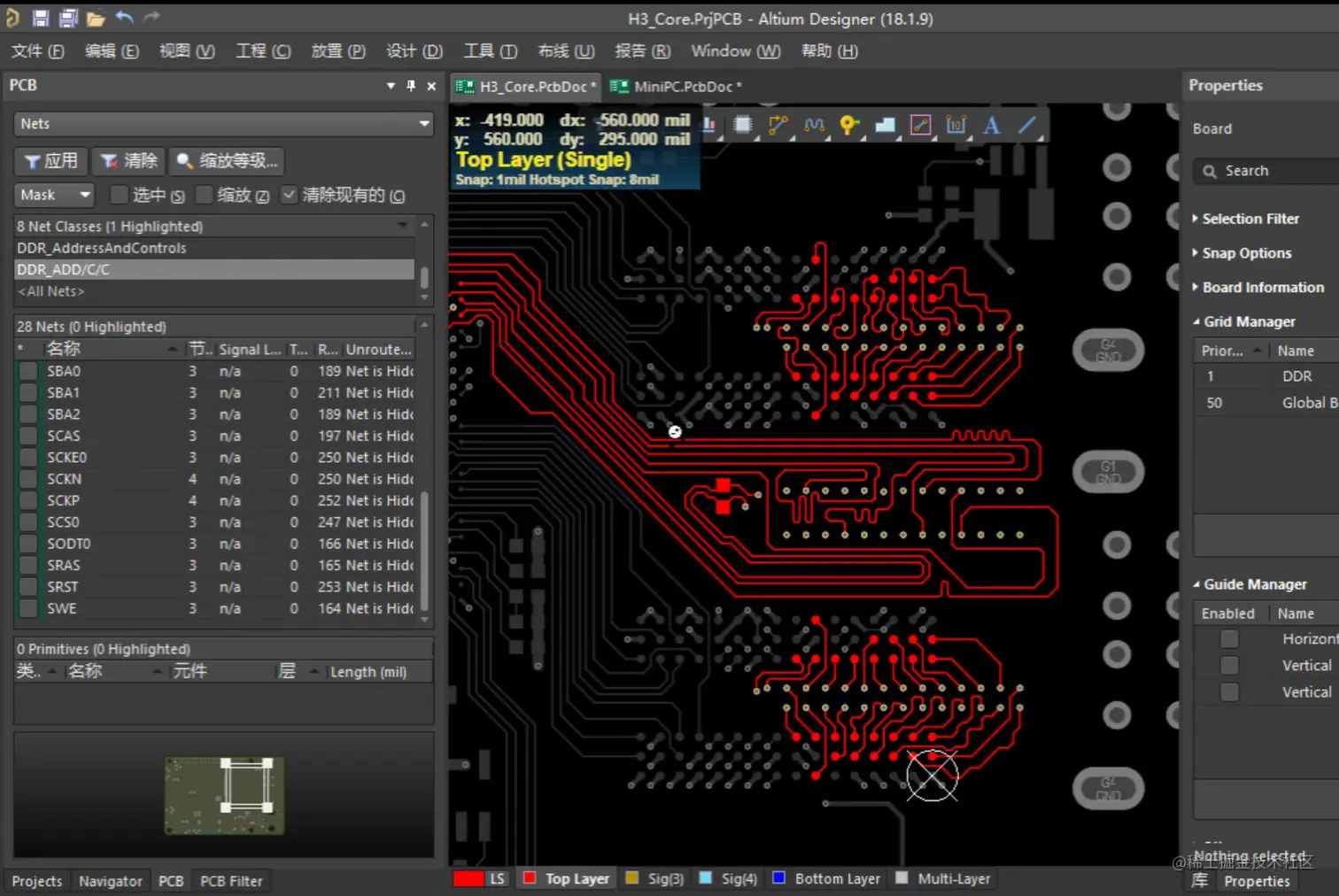
Task: Click the 清除 (Clear) filter button
Action: click(128, 160)
